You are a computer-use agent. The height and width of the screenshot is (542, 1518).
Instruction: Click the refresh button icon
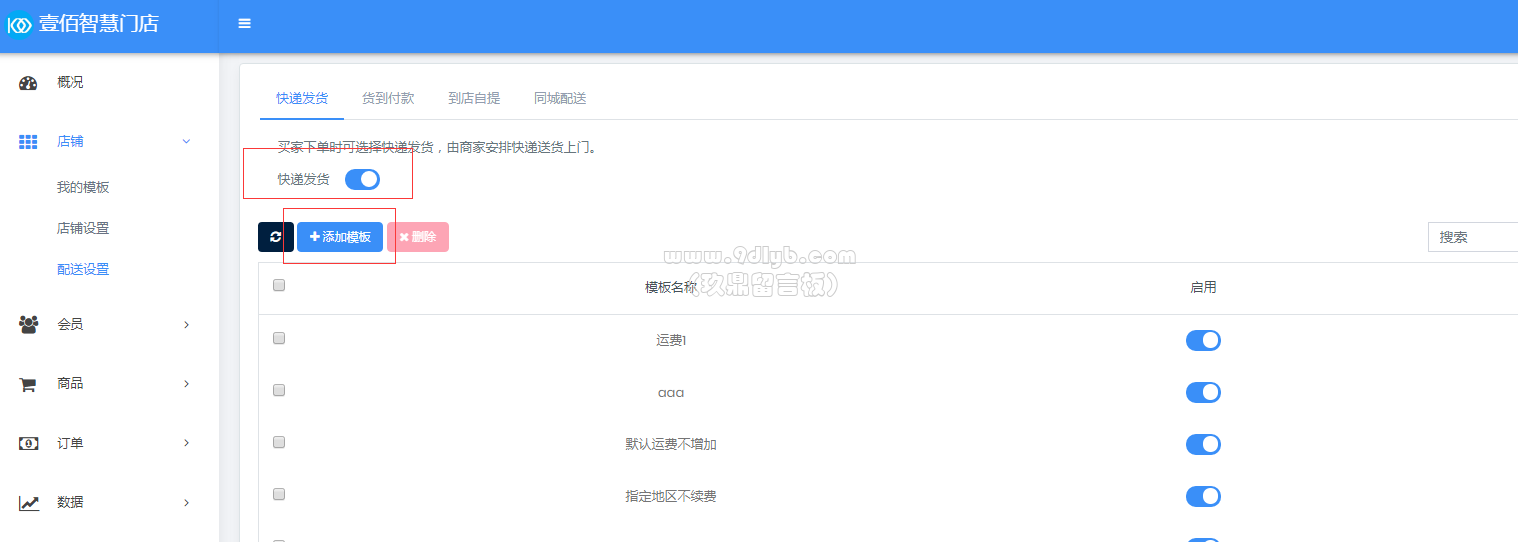coord(276,237)
